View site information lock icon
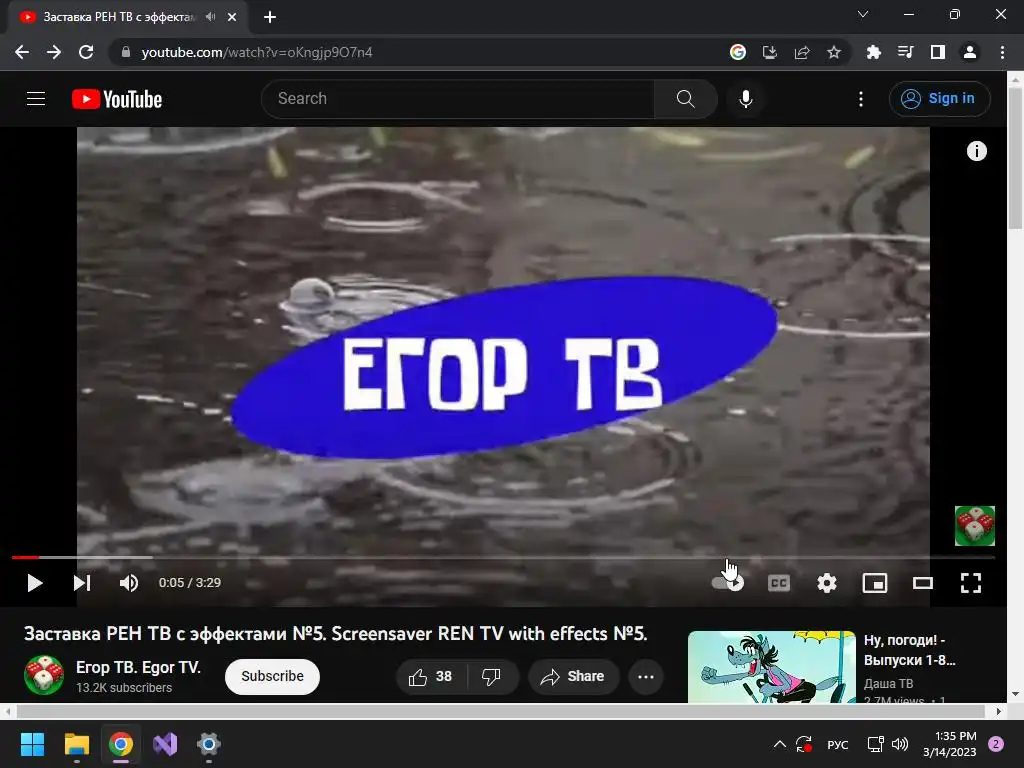 tap(126, 52)
